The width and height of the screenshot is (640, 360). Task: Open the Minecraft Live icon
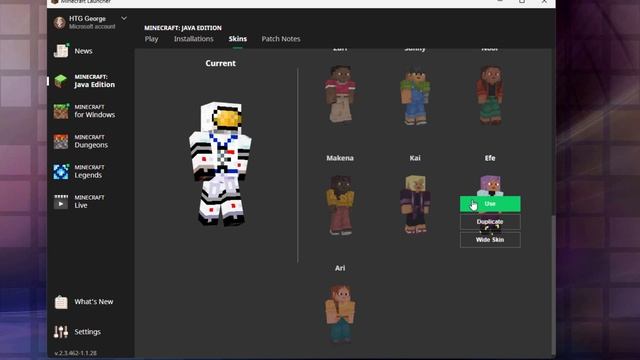61,202
